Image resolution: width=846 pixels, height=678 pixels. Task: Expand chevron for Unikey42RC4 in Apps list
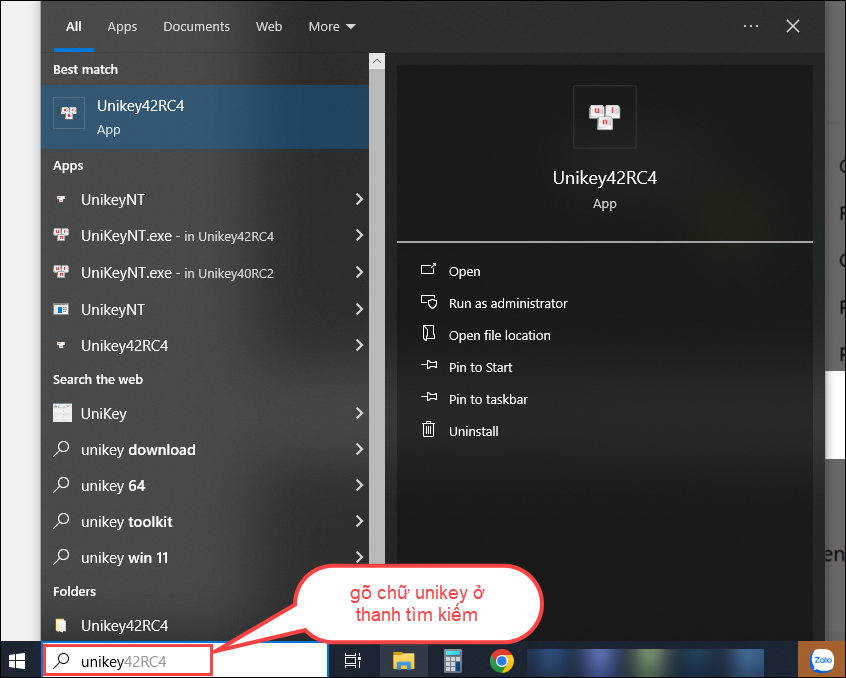coord(359,345)
